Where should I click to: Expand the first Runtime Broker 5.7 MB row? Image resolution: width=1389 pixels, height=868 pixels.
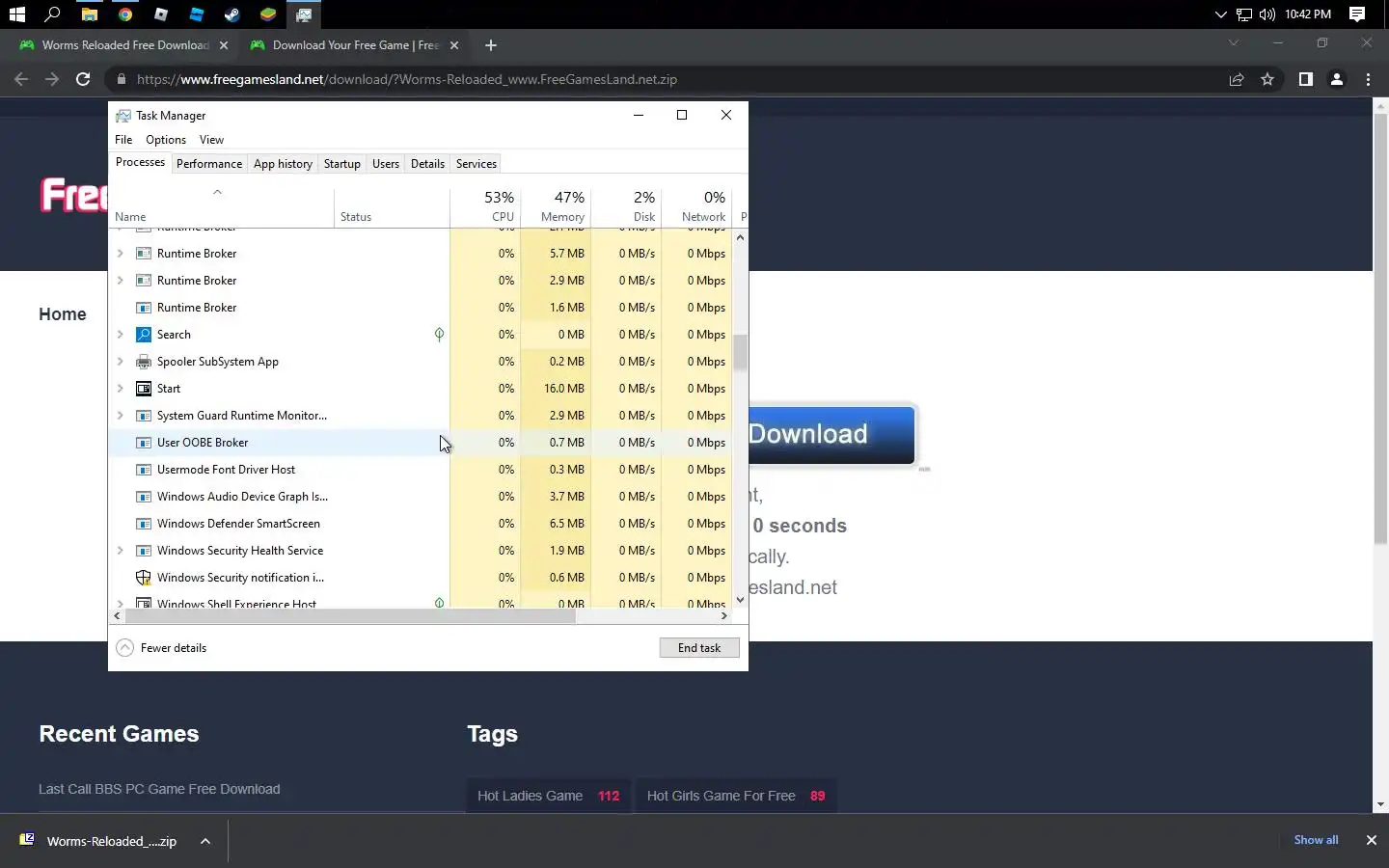tap(120, 254)
